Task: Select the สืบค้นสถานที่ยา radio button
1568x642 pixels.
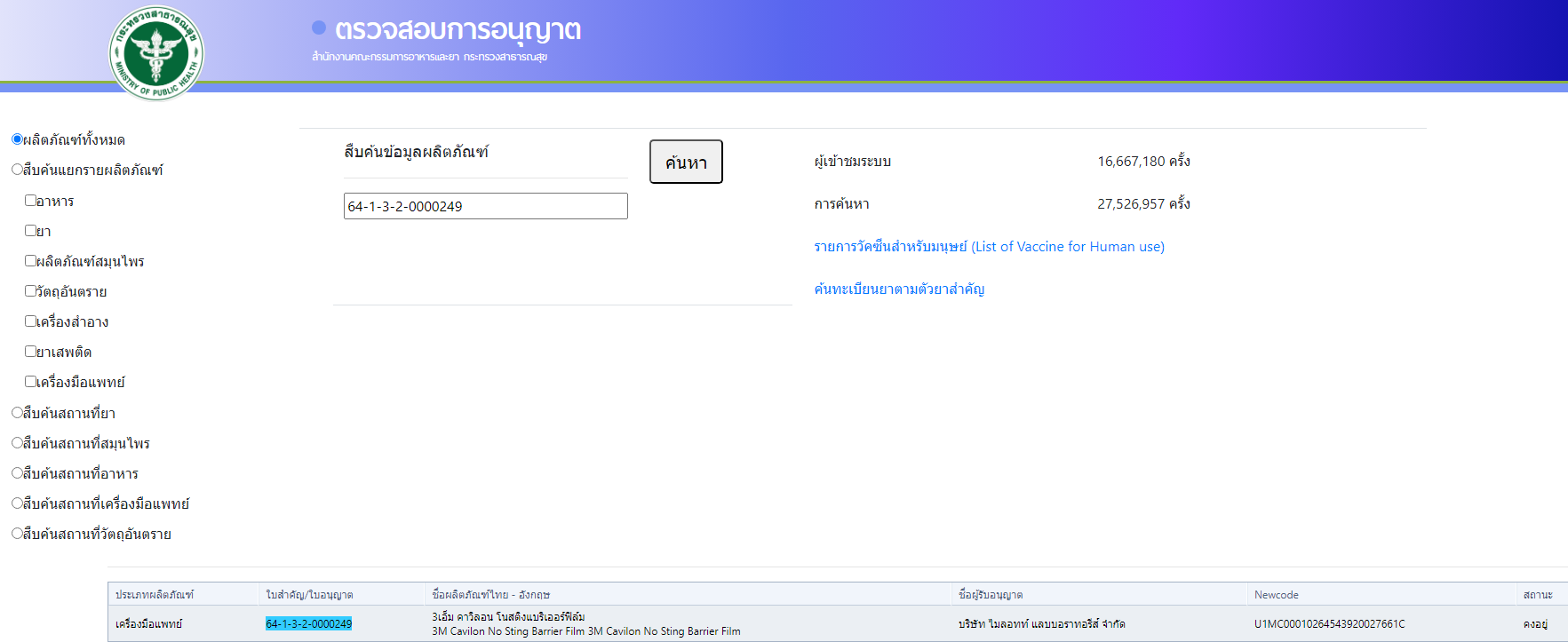Action: tap(17, 413)
